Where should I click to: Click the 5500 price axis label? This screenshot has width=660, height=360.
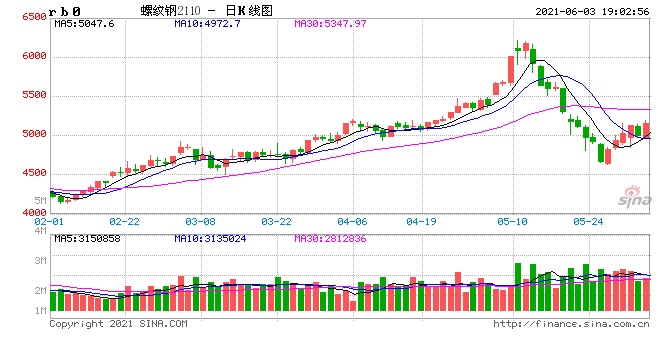[35, 95]
